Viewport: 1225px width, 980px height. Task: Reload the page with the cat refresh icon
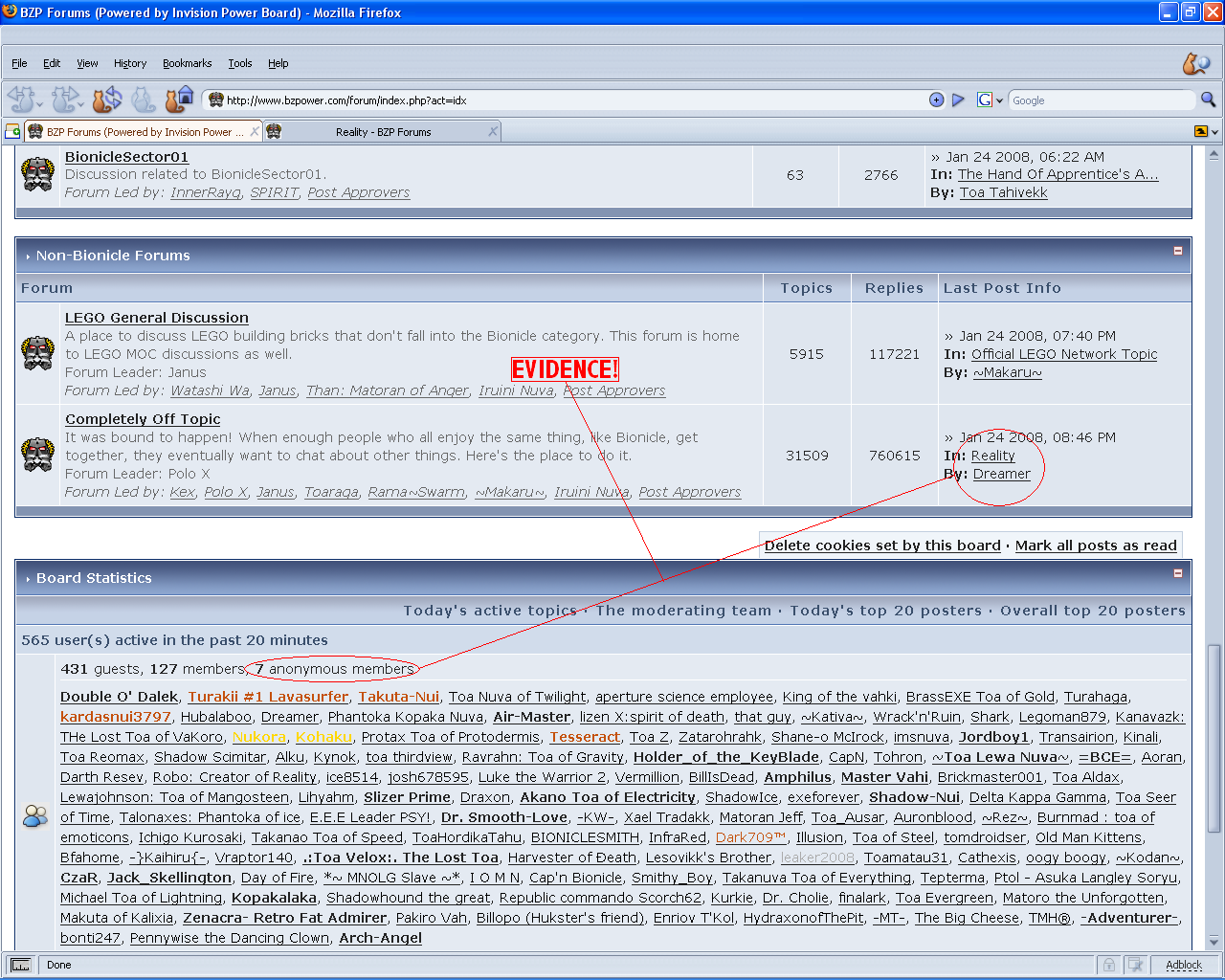click(x=107, y=100)
